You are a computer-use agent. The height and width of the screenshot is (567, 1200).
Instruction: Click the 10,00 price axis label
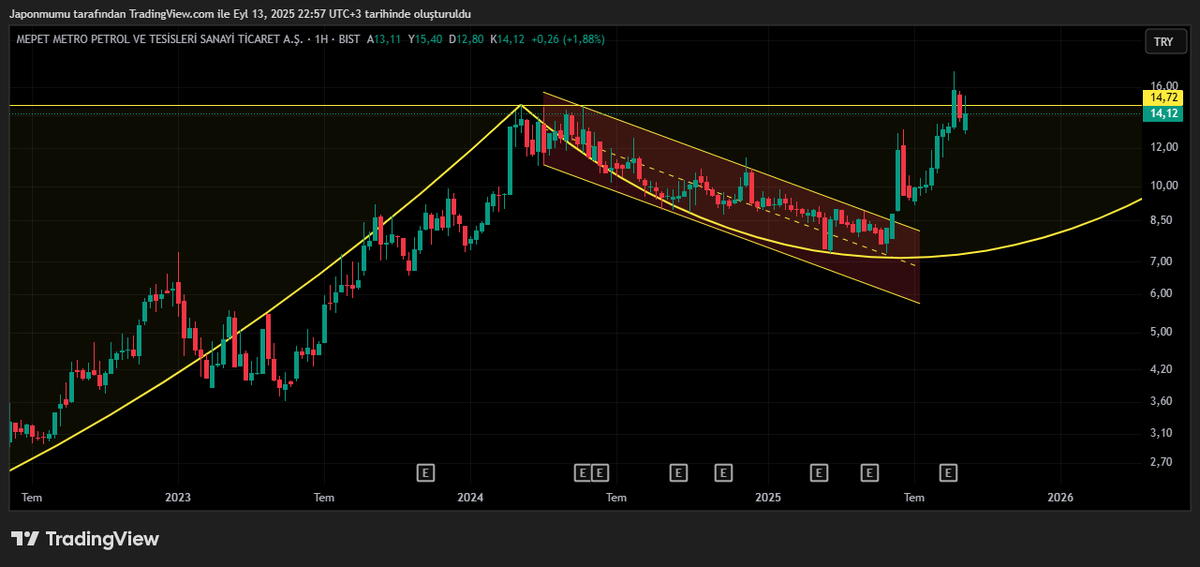pyautogui.click(x=1163, y=185)
